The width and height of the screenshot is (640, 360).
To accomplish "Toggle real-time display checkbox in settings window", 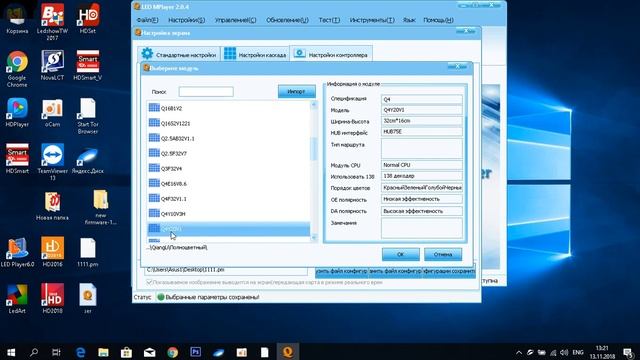I will point(149,282).
